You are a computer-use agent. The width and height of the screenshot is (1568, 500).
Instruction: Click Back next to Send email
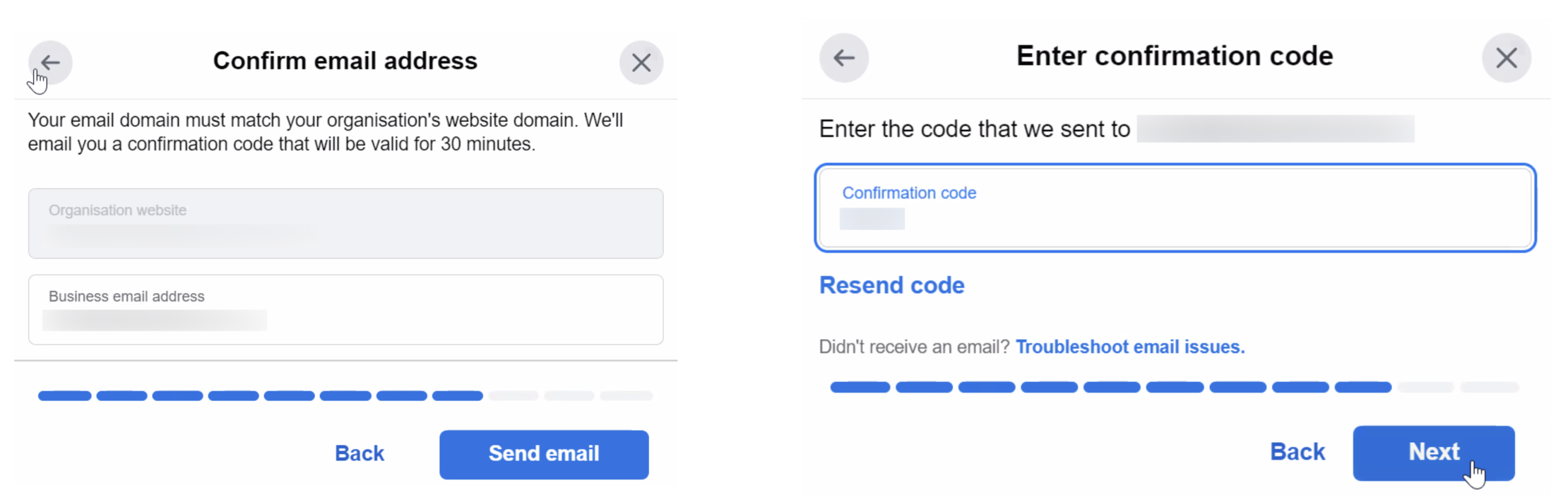[x=360, y=453]
